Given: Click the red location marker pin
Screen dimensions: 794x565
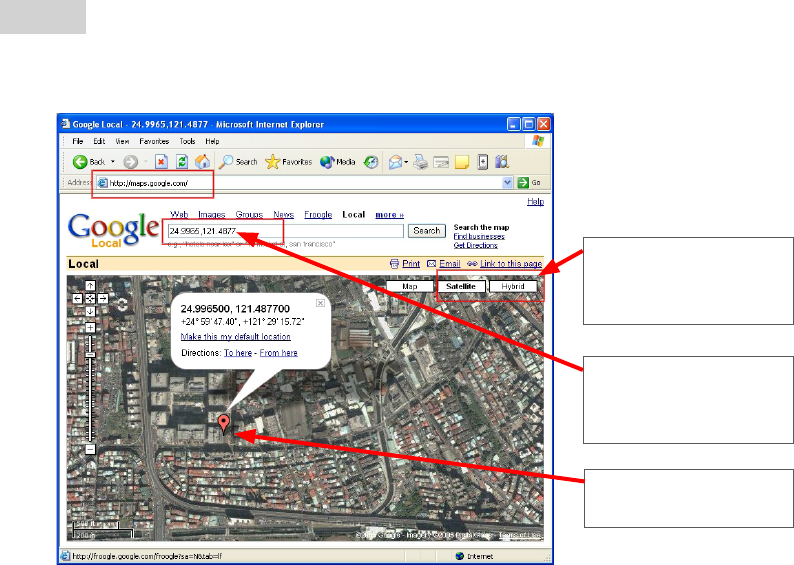Looking at the screenshot, I should (223, 423).
